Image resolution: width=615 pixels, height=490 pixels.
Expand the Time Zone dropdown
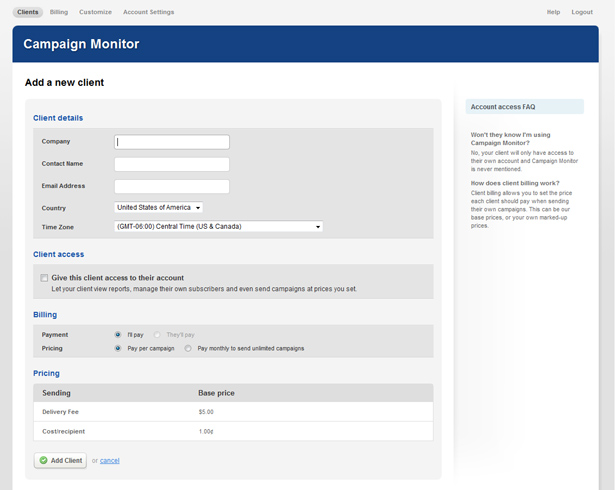tap(218, 226)
